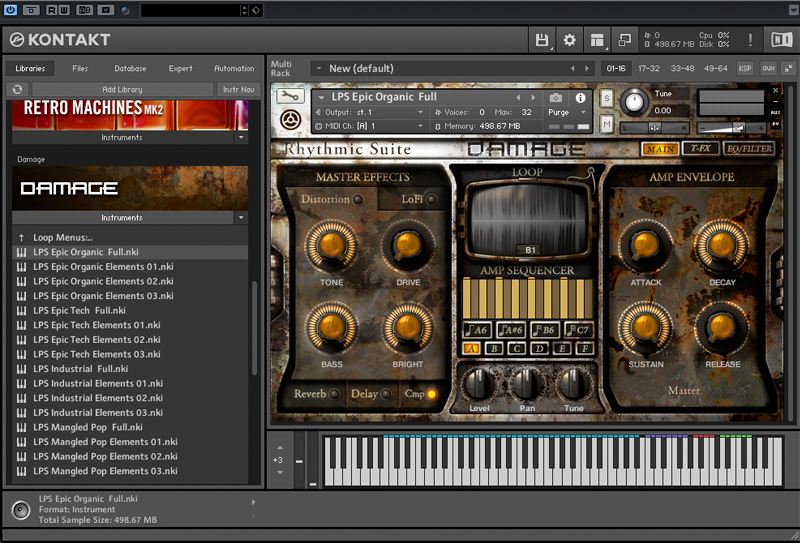Expand the instrument name dropdown arrow
This screenshot has height=543, width=800.
pyautogui.click(x=321, y=97)
